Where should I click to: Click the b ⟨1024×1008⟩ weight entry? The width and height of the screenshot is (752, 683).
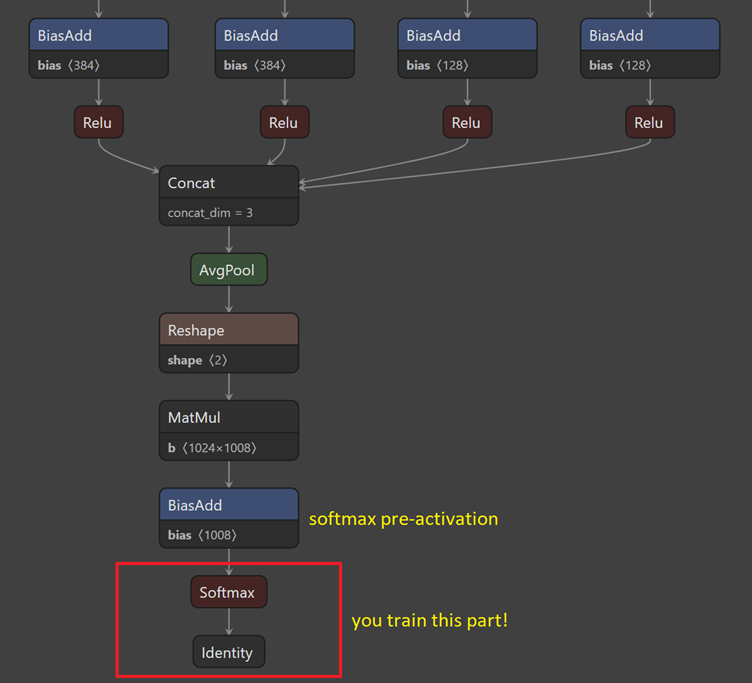212,447
